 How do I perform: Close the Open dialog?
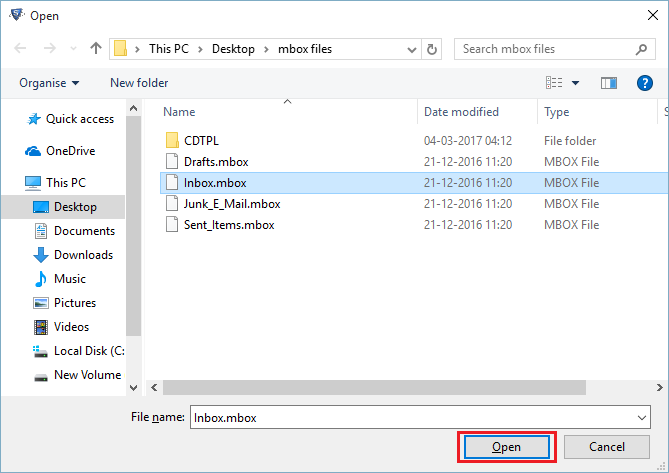pos(652,15)
